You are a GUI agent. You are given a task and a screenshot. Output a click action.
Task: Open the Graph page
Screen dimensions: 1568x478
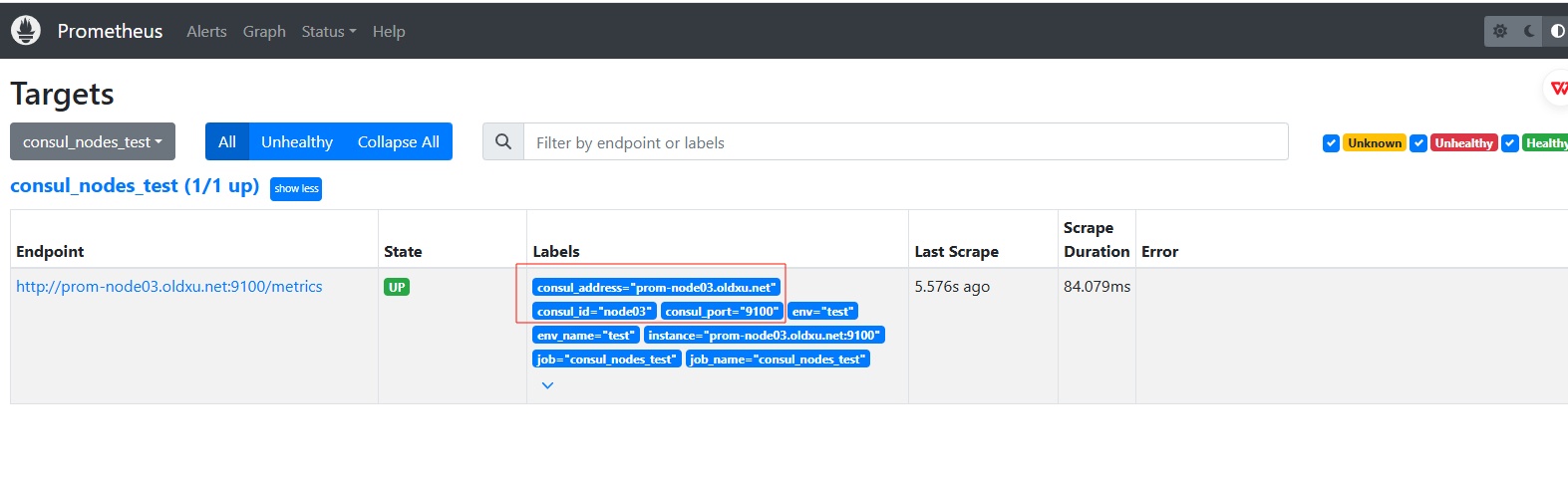pos(264,32)
